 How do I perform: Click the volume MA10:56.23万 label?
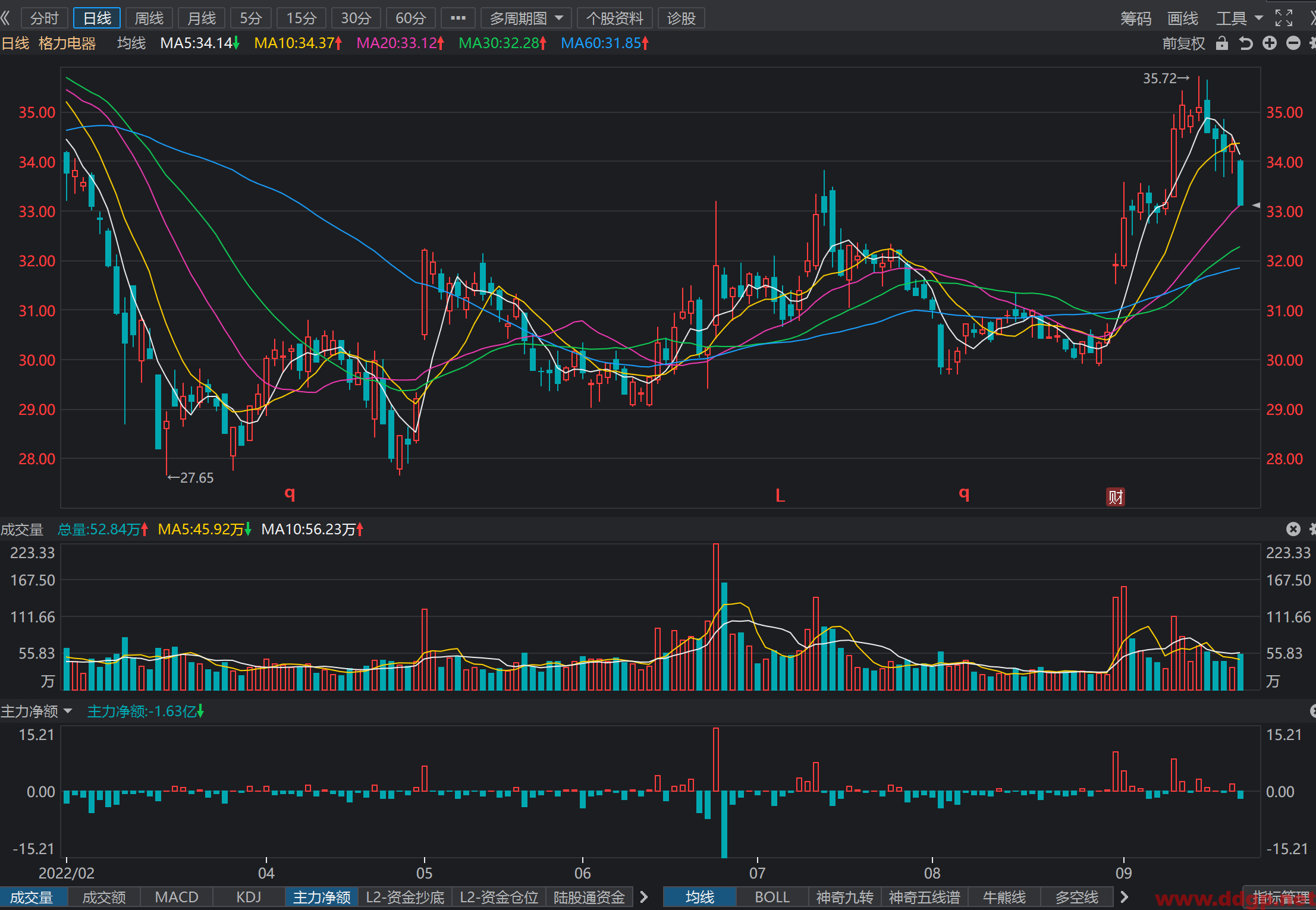(312, 529)
